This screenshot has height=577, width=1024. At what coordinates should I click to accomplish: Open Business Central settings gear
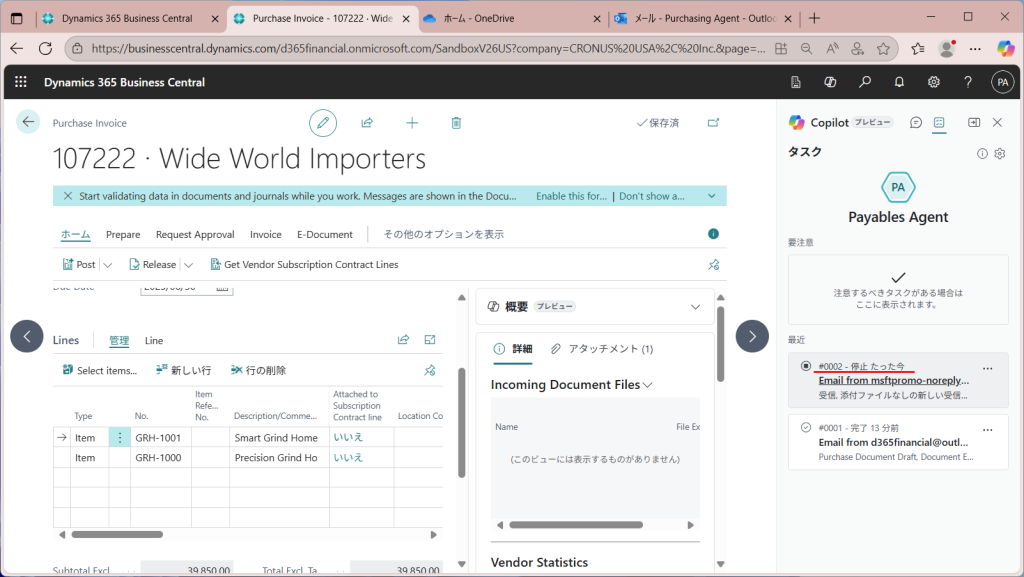pyautogui.click(x=934, y=82)
